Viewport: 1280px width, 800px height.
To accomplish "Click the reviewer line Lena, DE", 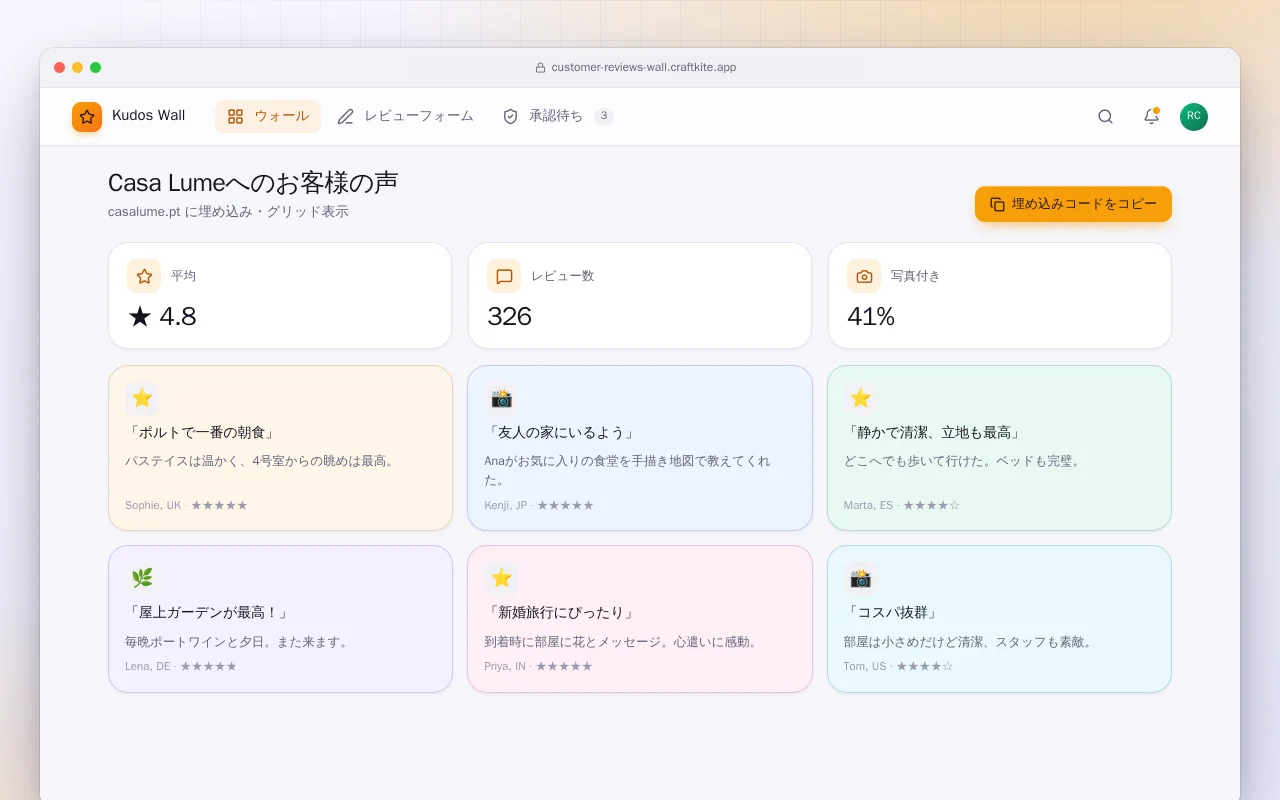I will [181, 666].
